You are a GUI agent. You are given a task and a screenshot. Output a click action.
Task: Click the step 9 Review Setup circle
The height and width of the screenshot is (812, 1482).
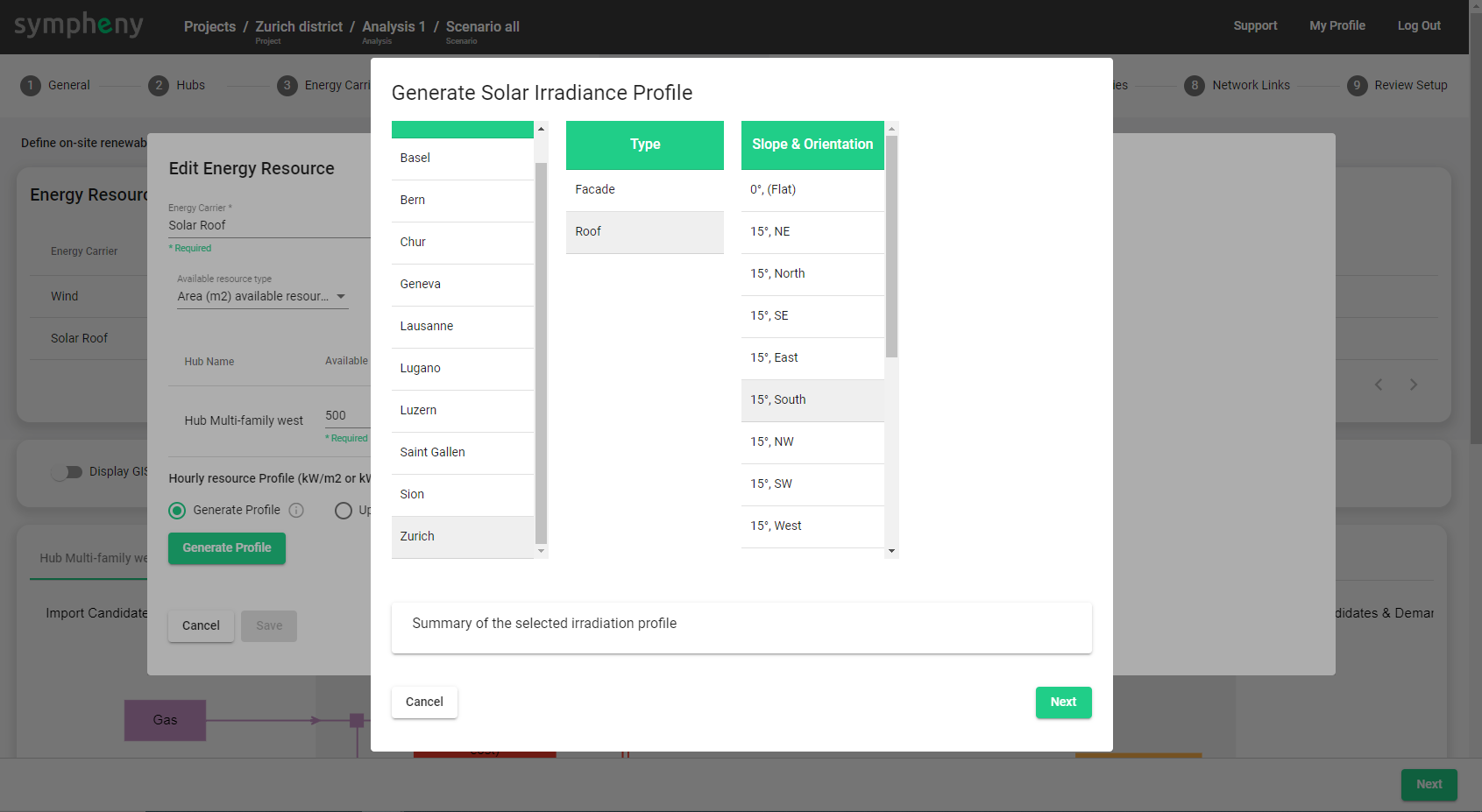[1357, 85]
